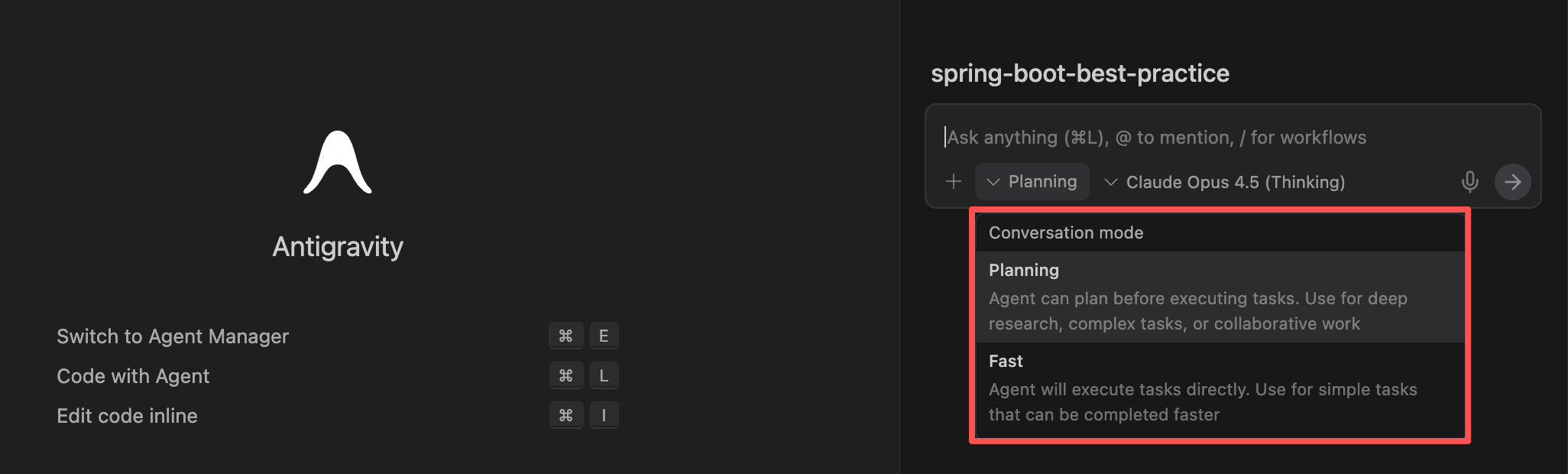Click the Code with Agent command
This screenshot has height=474, width=1568.
tap(133, 376)
